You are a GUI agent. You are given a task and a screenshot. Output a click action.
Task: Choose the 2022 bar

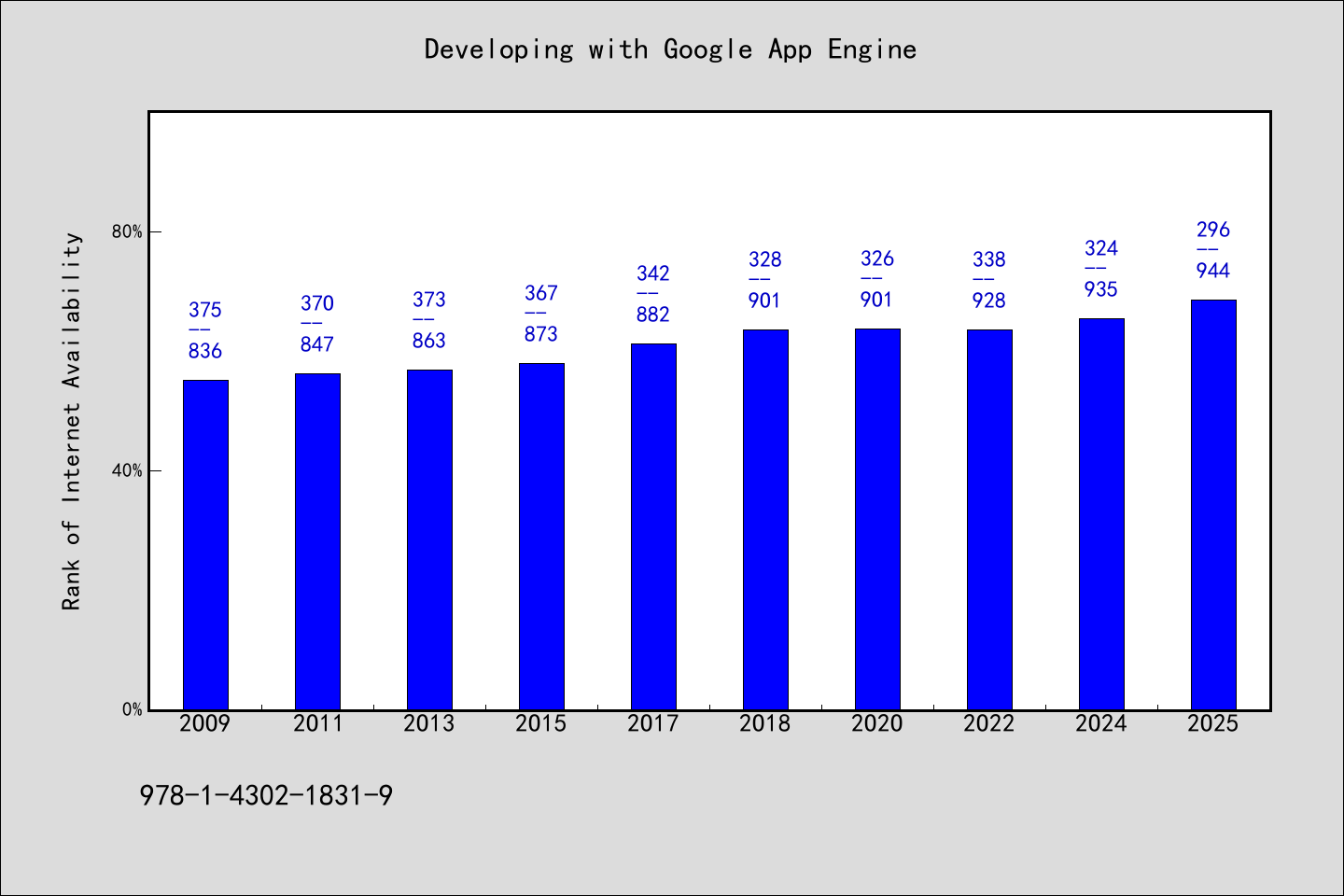[x=989, y=520]
